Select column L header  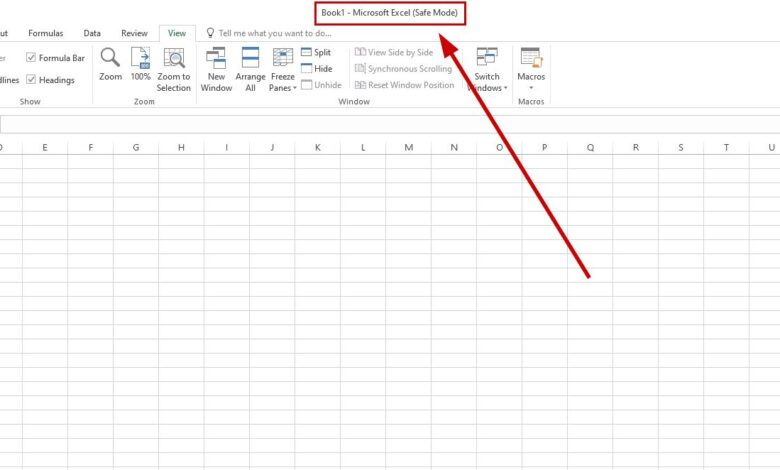click(x=363, y=147)
